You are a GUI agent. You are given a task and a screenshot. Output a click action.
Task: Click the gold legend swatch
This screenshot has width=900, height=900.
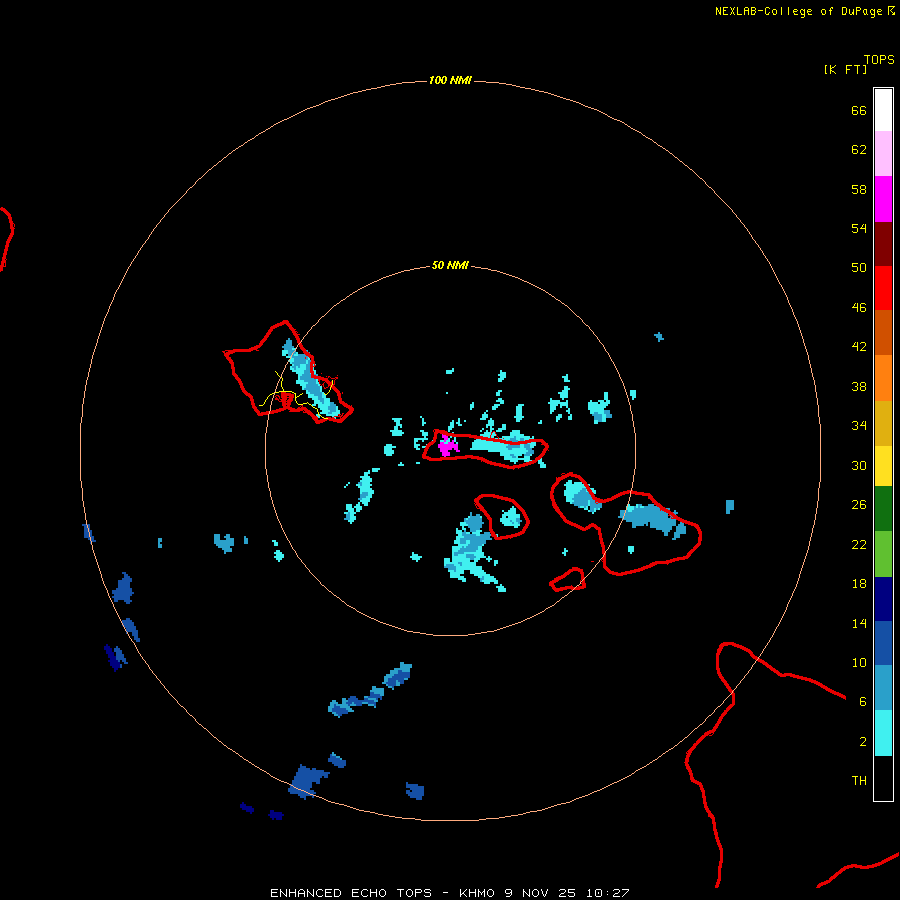click(x=883, y=423)
